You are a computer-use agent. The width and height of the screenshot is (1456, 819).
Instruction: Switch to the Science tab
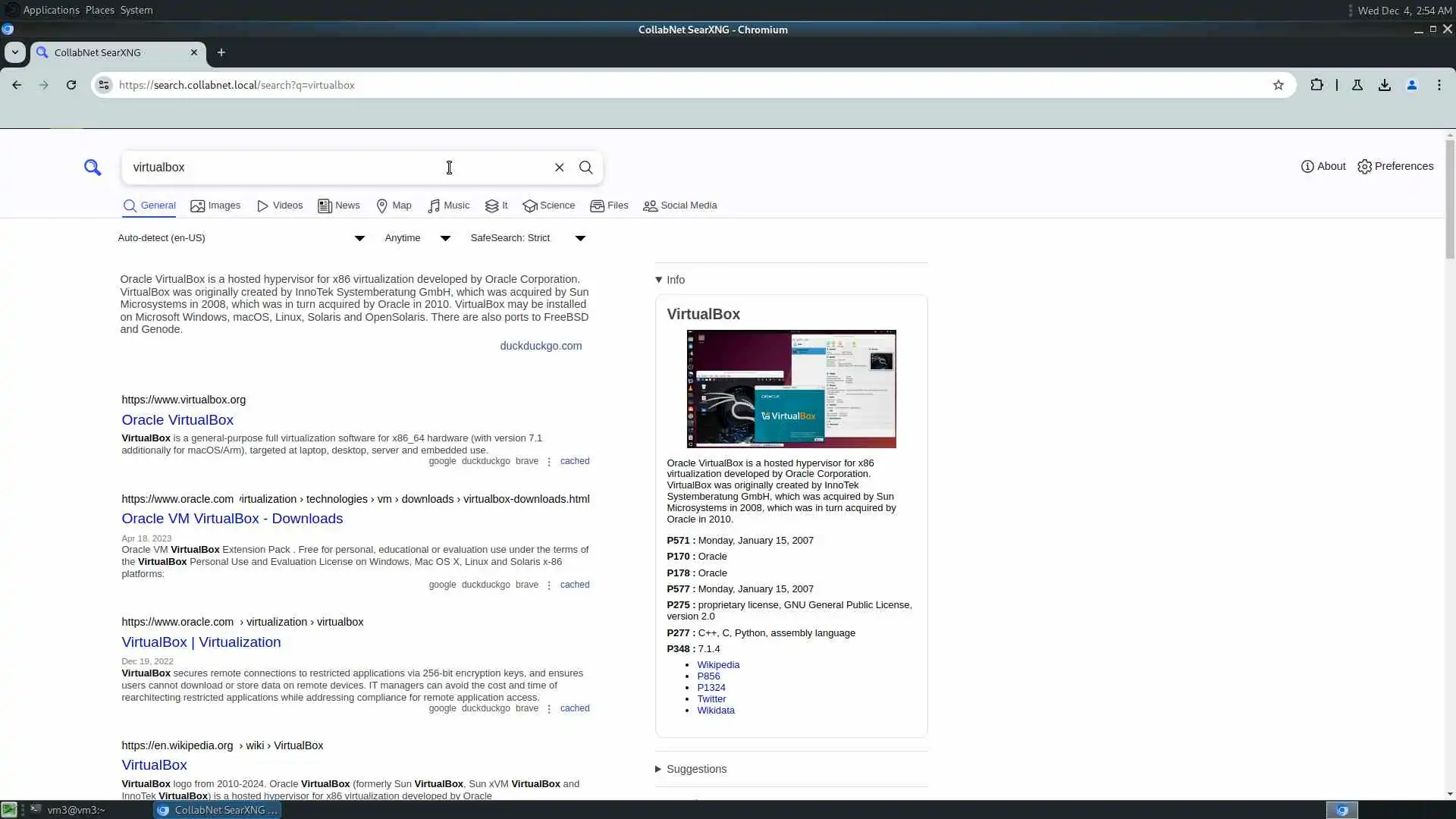[x=549, y=206]
